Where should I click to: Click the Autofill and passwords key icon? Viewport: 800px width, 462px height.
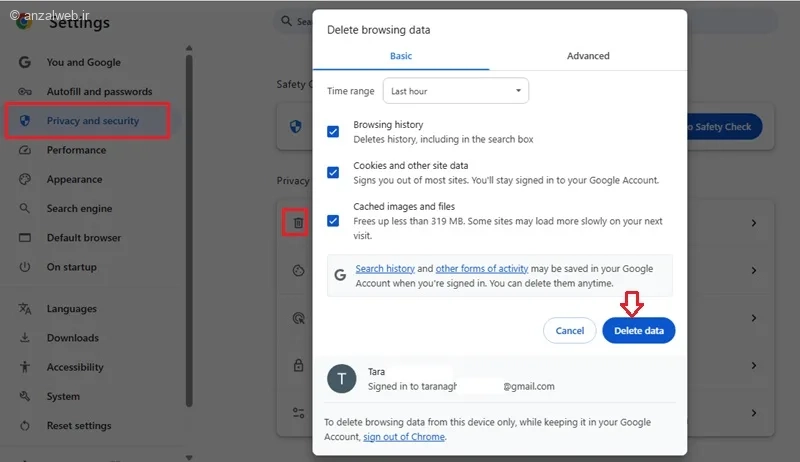[x=25, y=91]
